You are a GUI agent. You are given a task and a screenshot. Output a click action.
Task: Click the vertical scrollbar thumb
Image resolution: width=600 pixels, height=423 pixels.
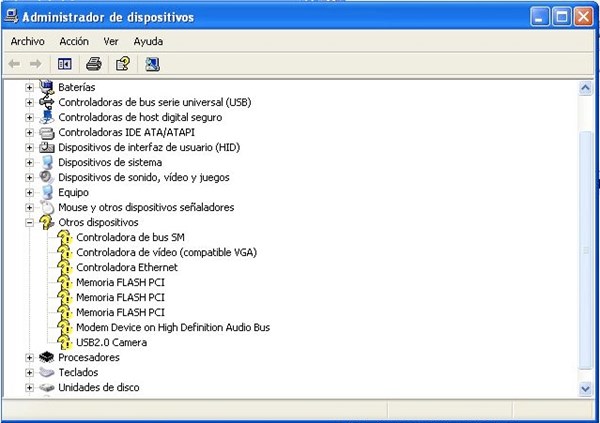click(585, 250)
